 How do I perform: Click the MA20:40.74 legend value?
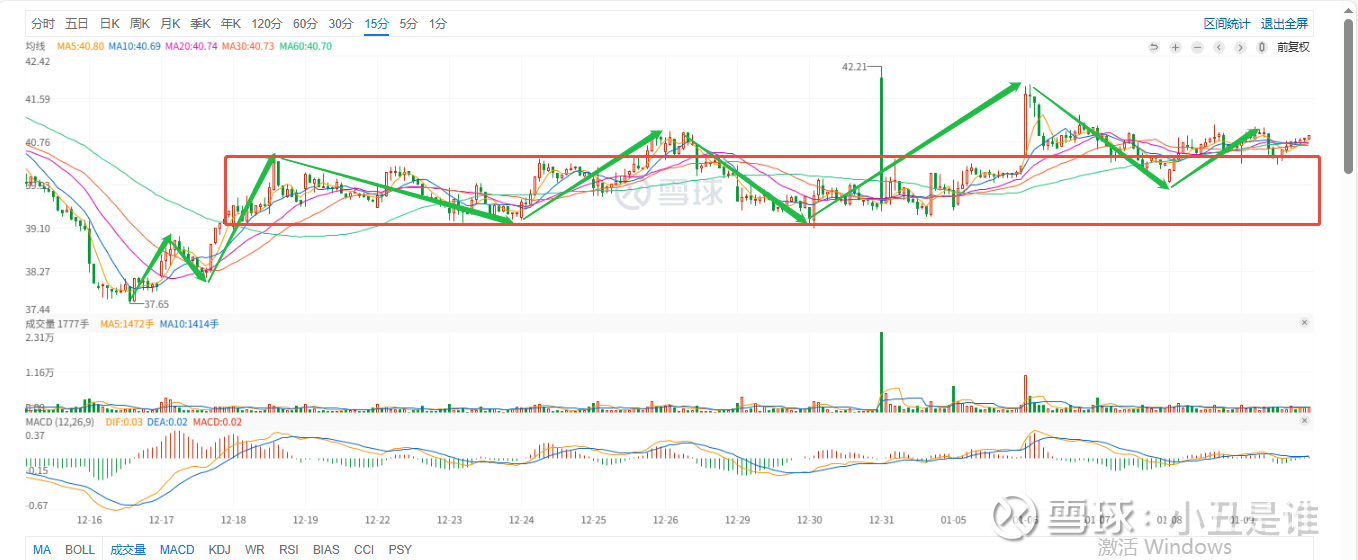click(191, 47)
